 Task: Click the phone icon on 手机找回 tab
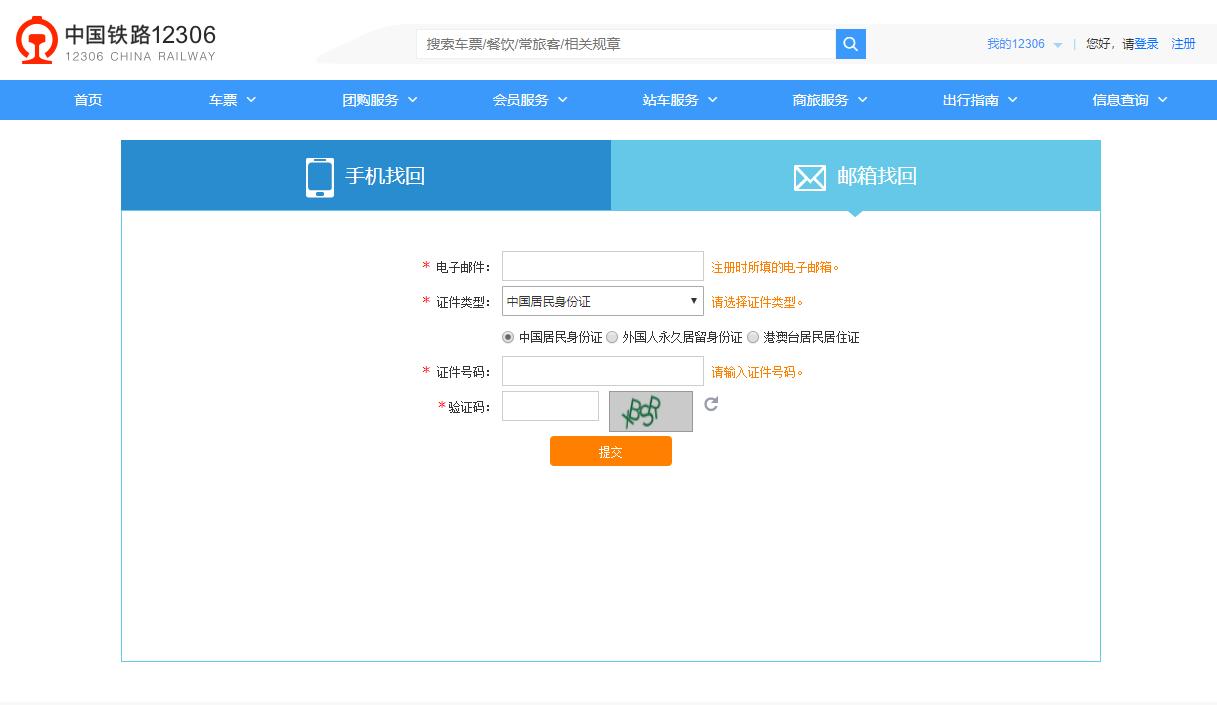pyautogui.click(x=319, y=175)
